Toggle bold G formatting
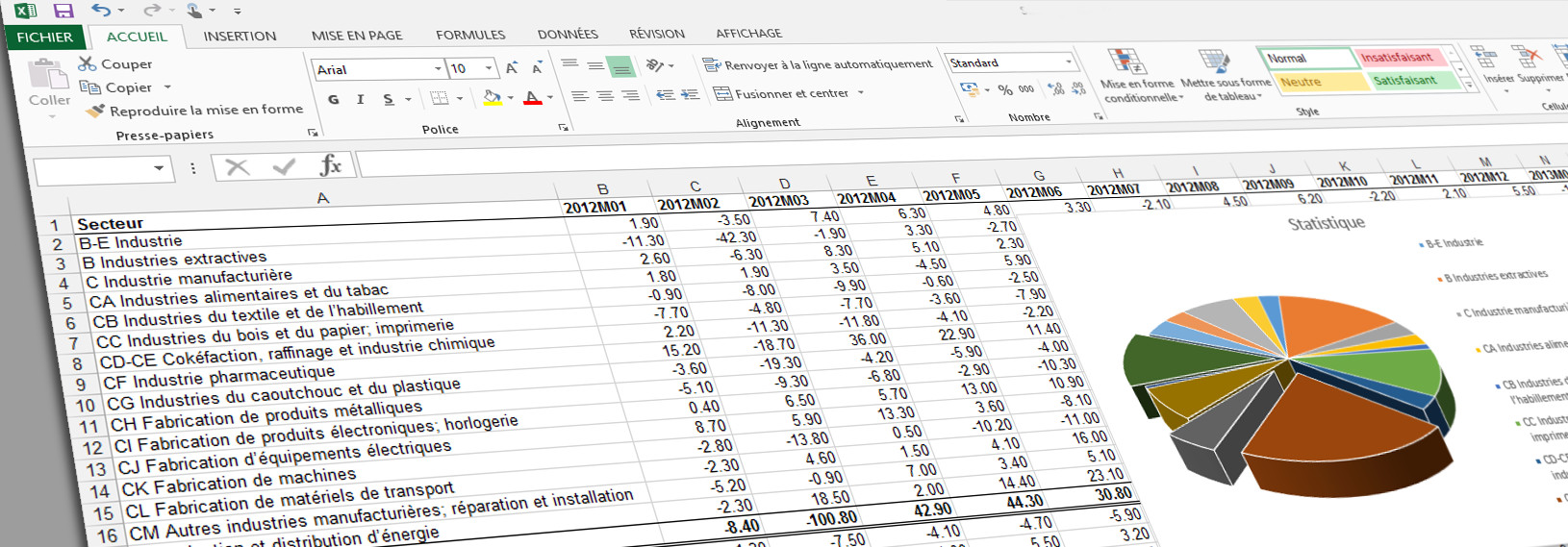Screen dimensions: 1568x547 tap(334, 99)
